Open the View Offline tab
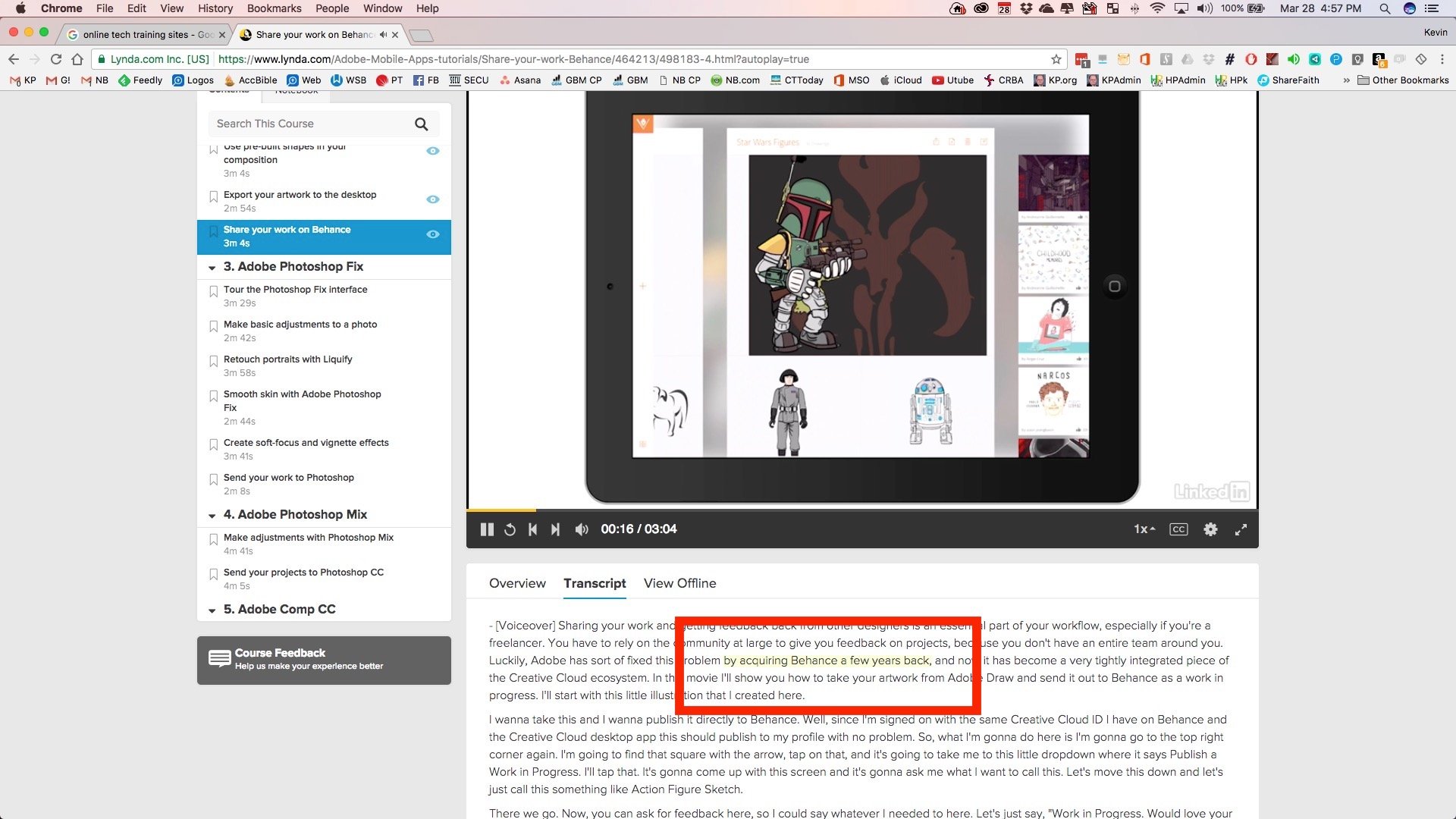 [x=679, y=583]
